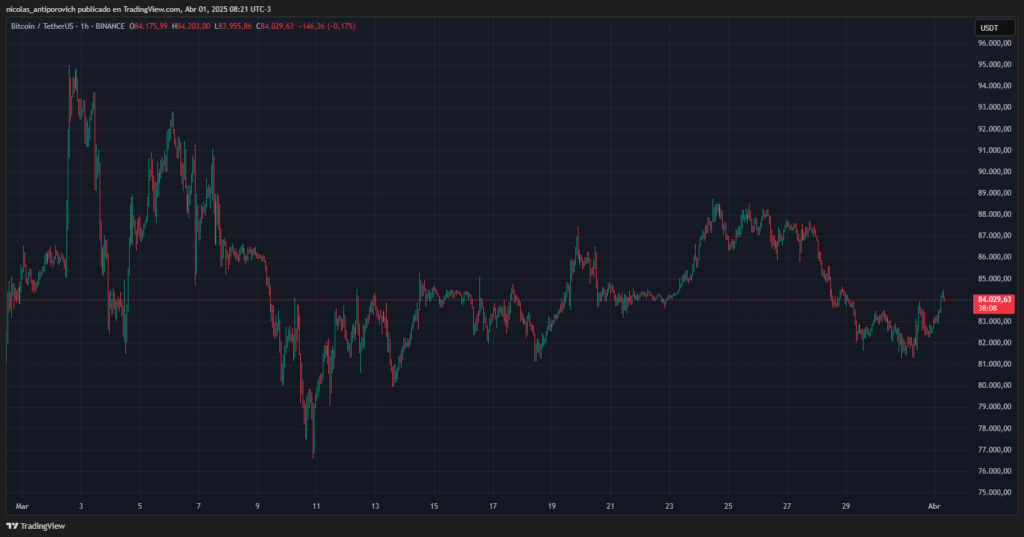Click the current price label 84.029,63
The height and width of the screenshot is (537, 1024).
[x=994, y=304]
